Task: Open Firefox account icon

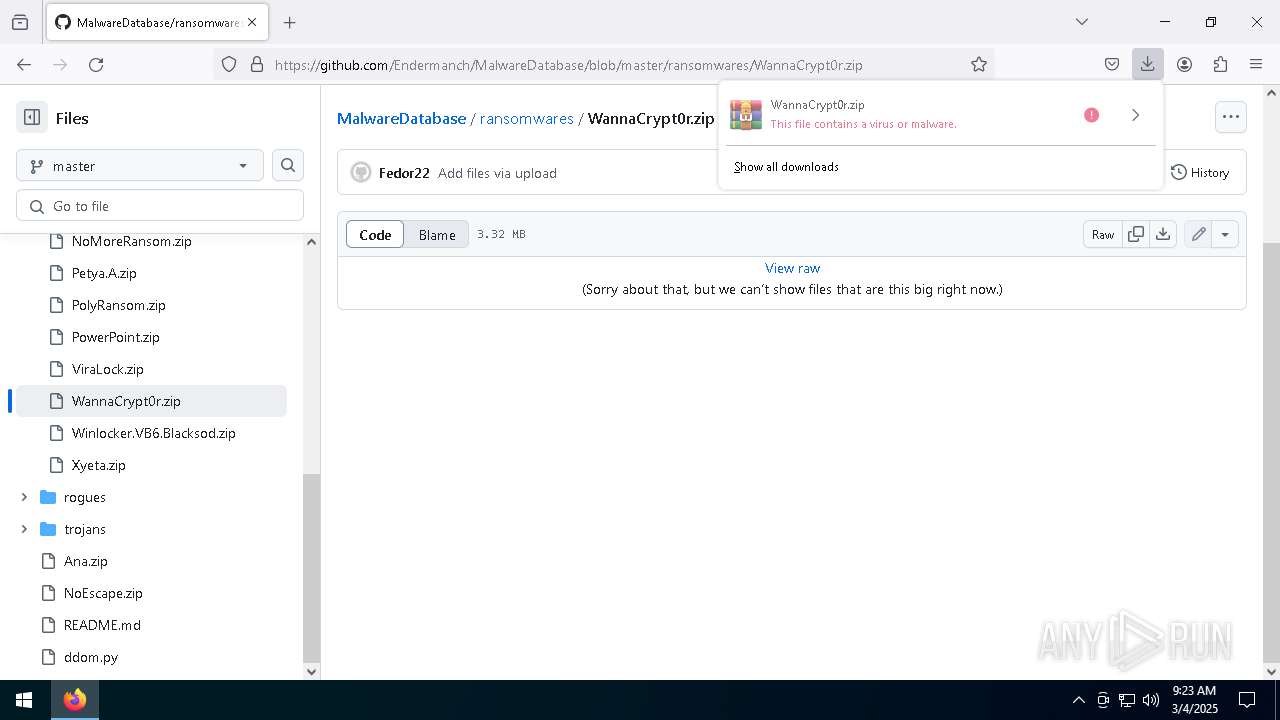Action: [x=1184, y=64]
